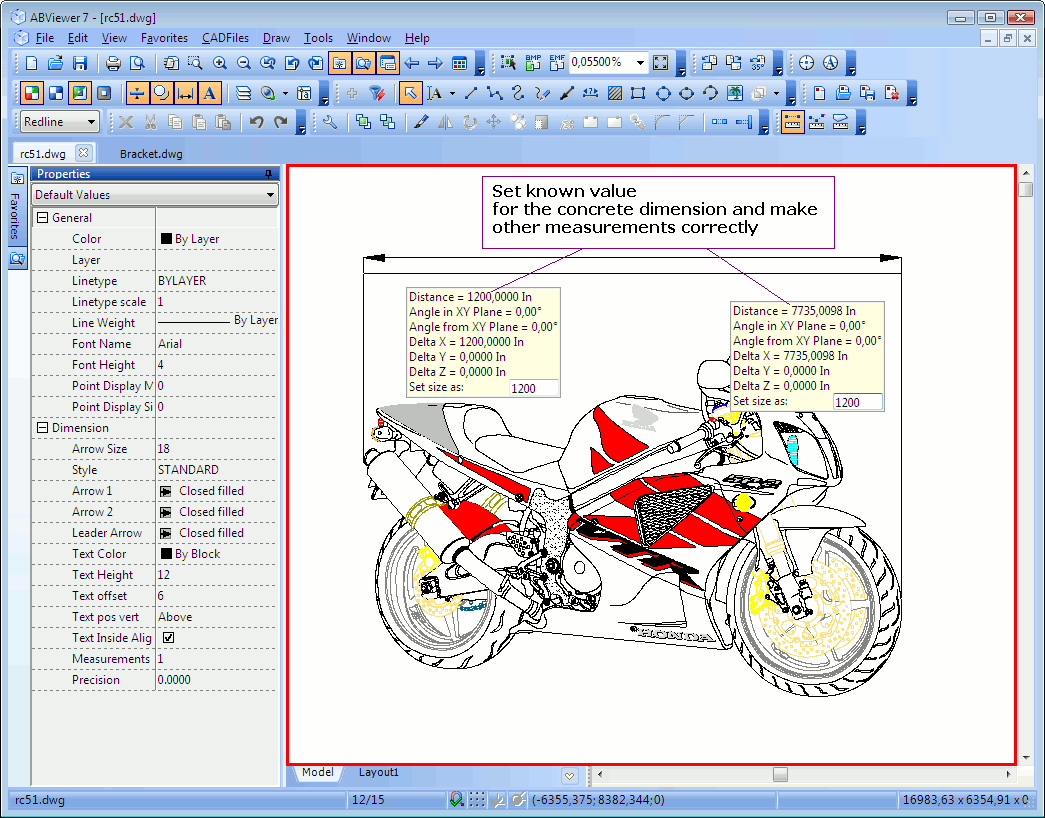Open the zoom percentage dropdown
The width and height of the screenshot is (1045, 818).
tap(640, 63)
